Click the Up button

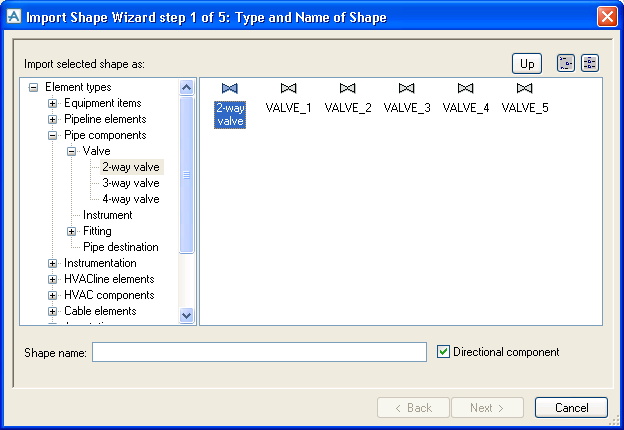527,63
